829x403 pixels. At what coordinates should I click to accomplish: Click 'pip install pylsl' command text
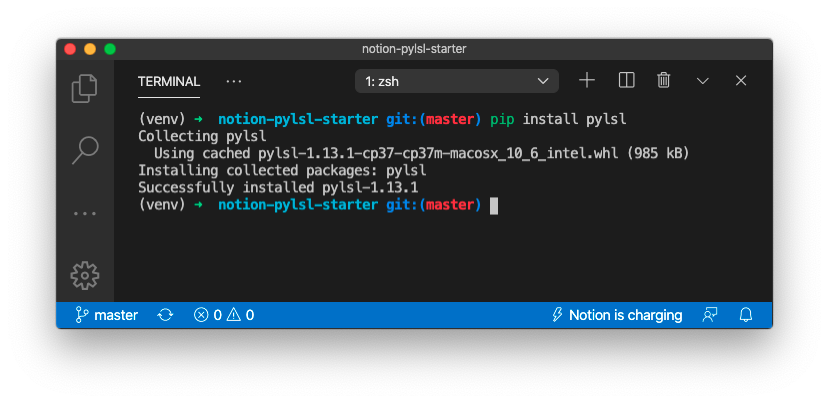click(558, 120)
